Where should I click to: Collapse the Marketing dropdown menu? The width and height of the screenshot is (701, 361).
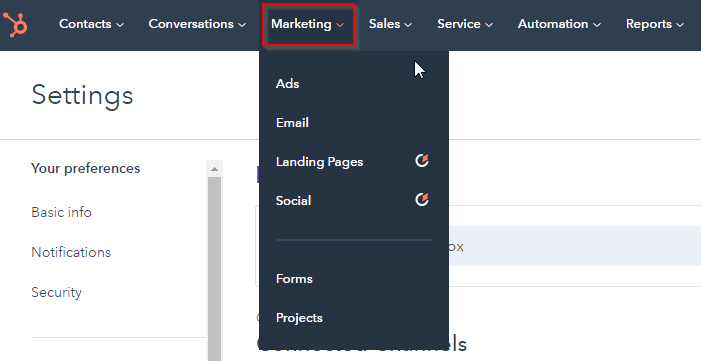tap(308, 24)
